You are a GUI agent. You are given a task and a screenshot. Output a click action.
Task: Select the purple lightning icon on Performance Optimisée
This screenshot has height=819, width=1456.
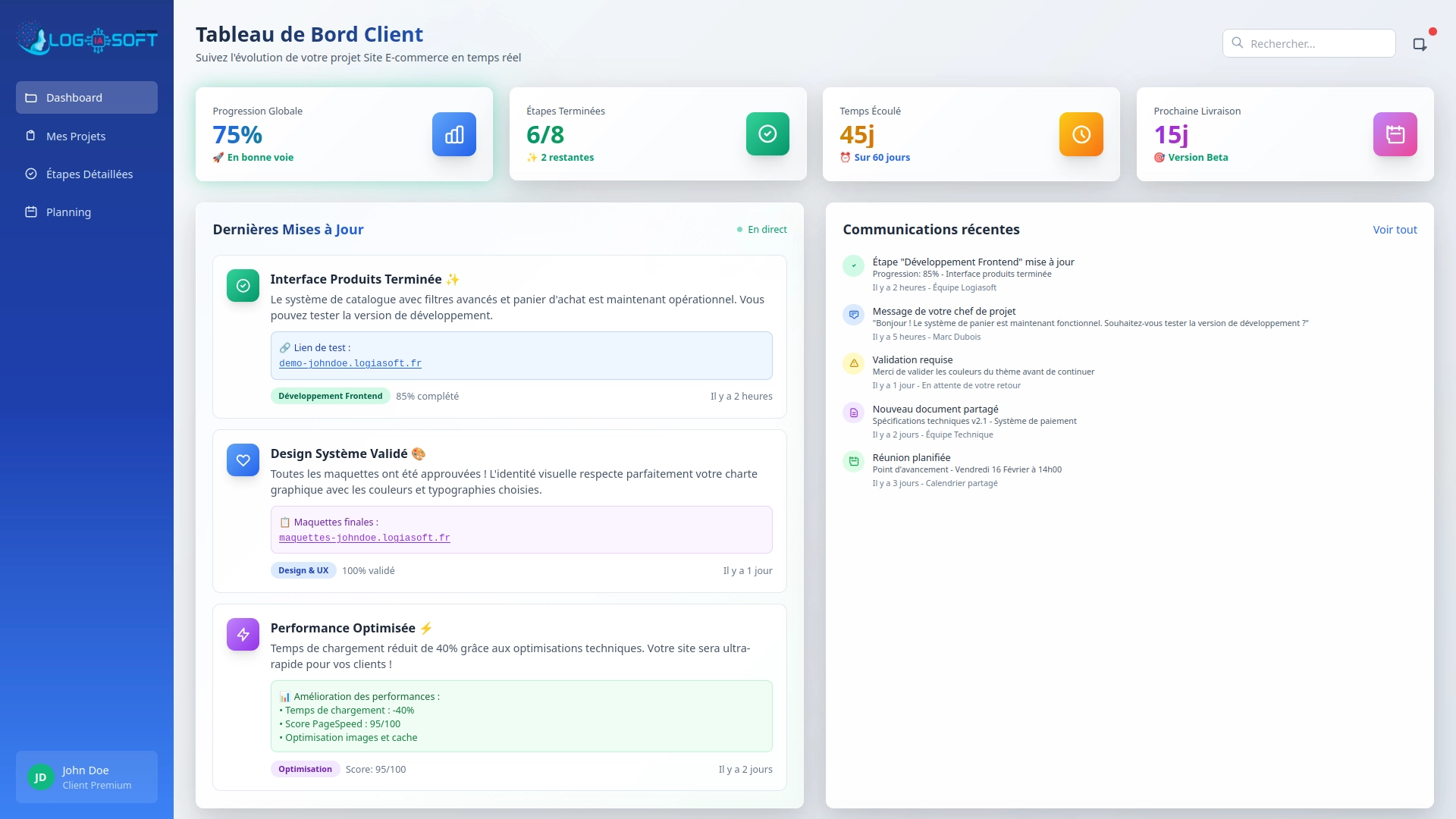click(243, 634)
